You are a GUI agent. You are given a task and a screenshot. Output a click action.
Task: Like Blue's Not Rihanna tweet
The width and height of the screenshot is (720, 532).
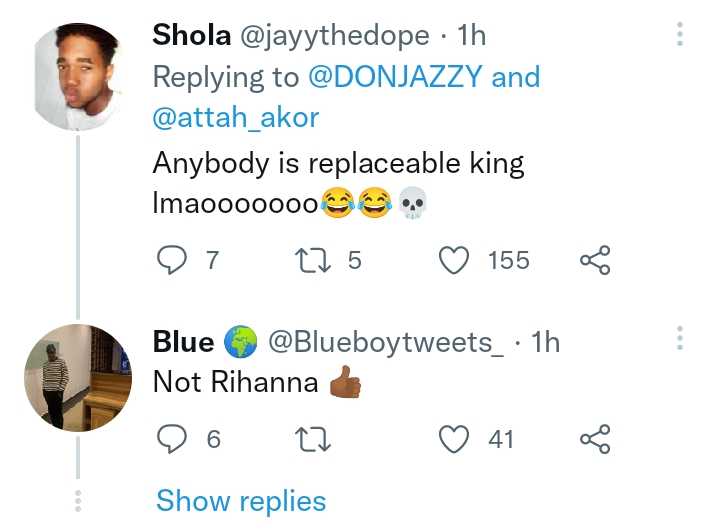[456, 438]
